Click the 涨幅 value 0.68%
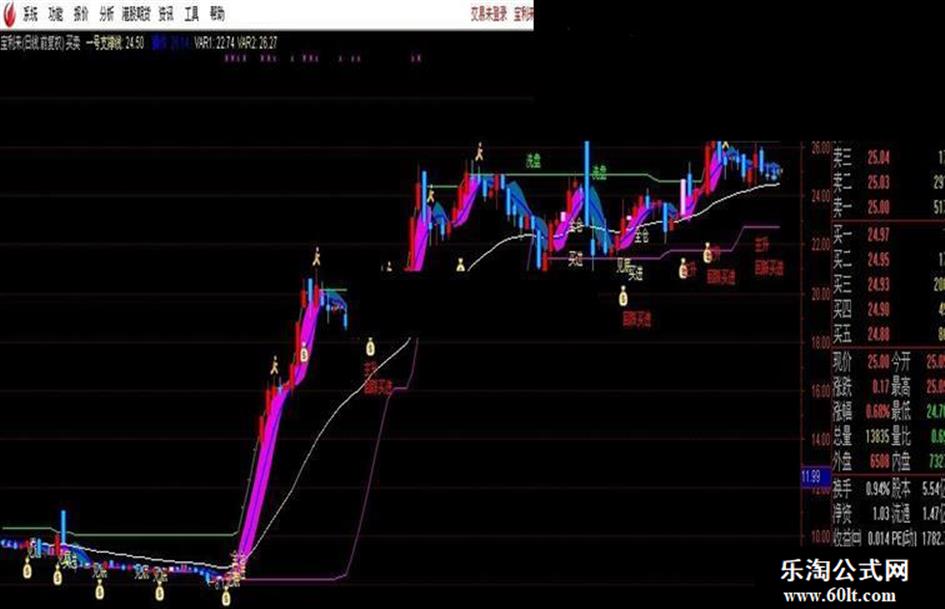Screen dimensions: 945x609 click(878, 412)
